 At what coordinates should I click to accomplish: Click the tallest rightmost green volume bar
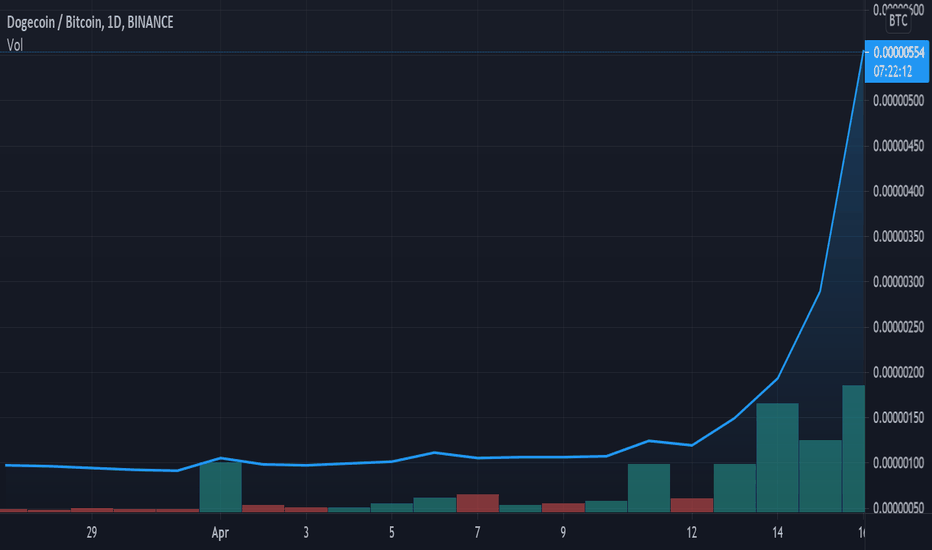point(854,449)
